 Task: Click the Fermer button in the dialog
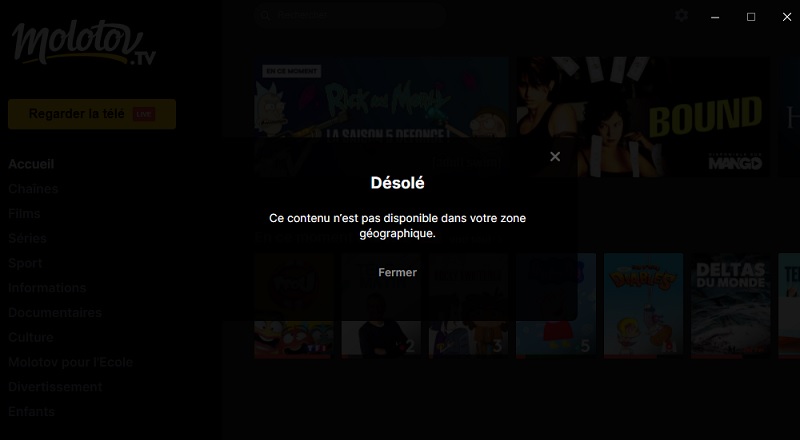point(397,273)
